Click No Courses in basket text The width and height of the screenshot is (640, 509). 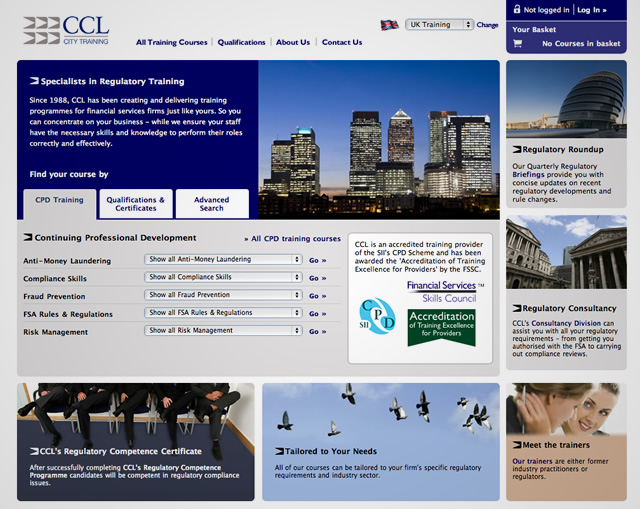[581, 43]
